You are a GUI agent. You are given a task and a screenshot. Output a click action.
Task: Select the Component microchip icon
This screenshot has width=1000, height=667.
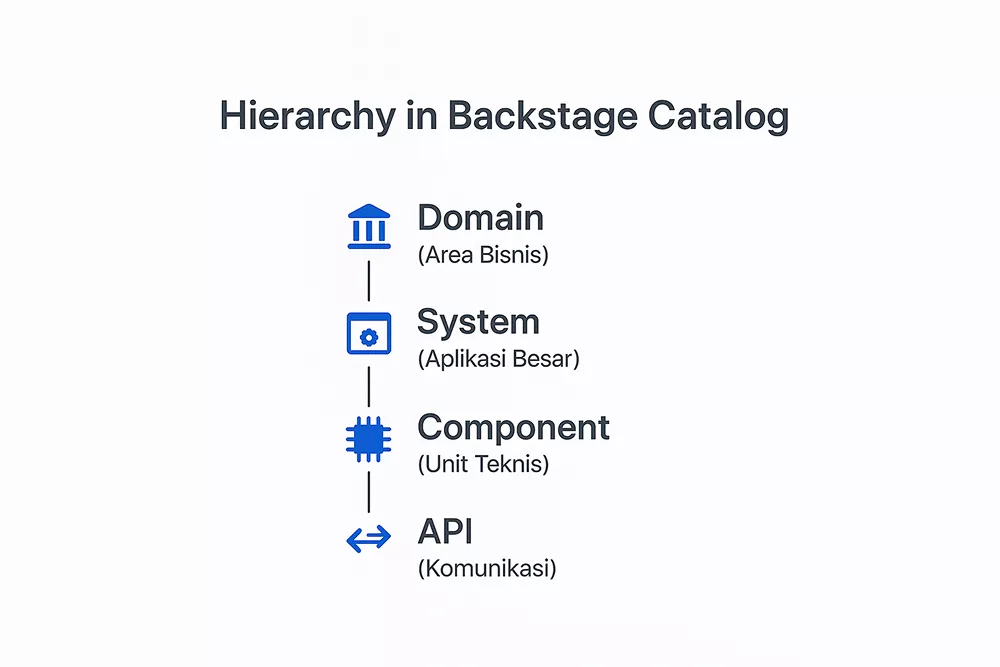pyautogui.click(x=369, y=438)
